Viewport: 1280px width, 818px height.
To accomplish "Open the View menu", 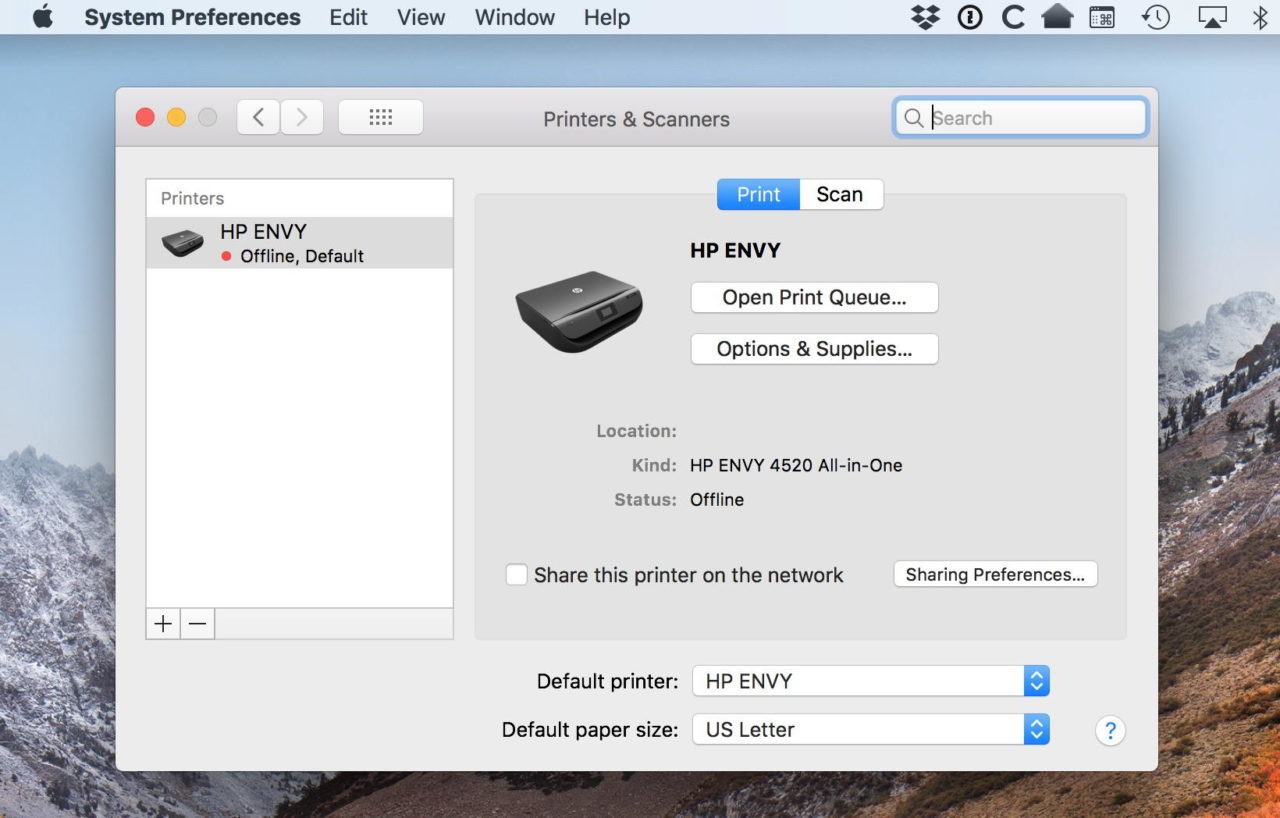I will coord(421,17).
